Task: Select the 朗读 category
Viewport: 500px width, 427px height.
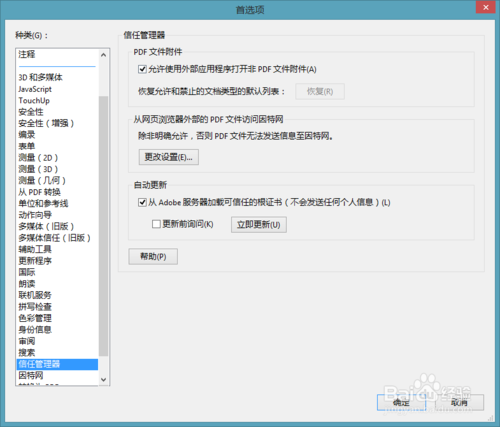Action: coord(57,284)
